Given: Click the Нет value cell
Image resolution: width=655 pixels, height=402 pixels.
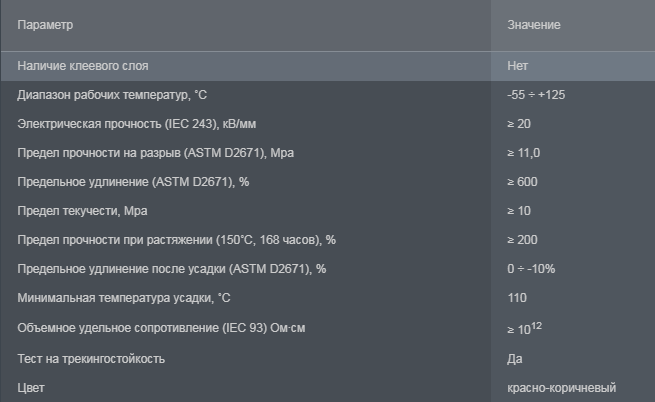Looking at the screenshot, I should click(517, 66).
